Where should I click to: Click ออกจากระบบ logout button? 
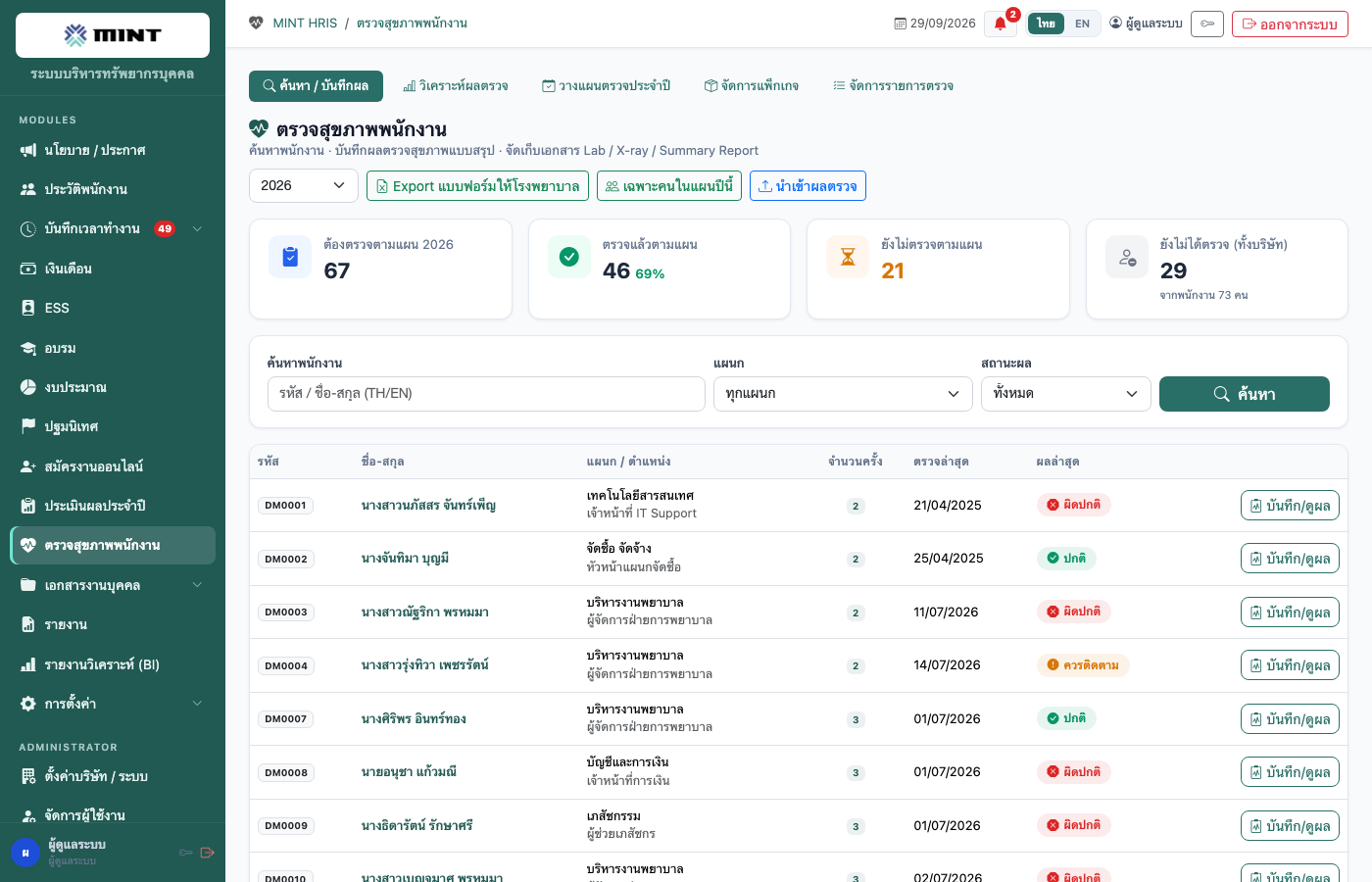tap(1290, 24)
